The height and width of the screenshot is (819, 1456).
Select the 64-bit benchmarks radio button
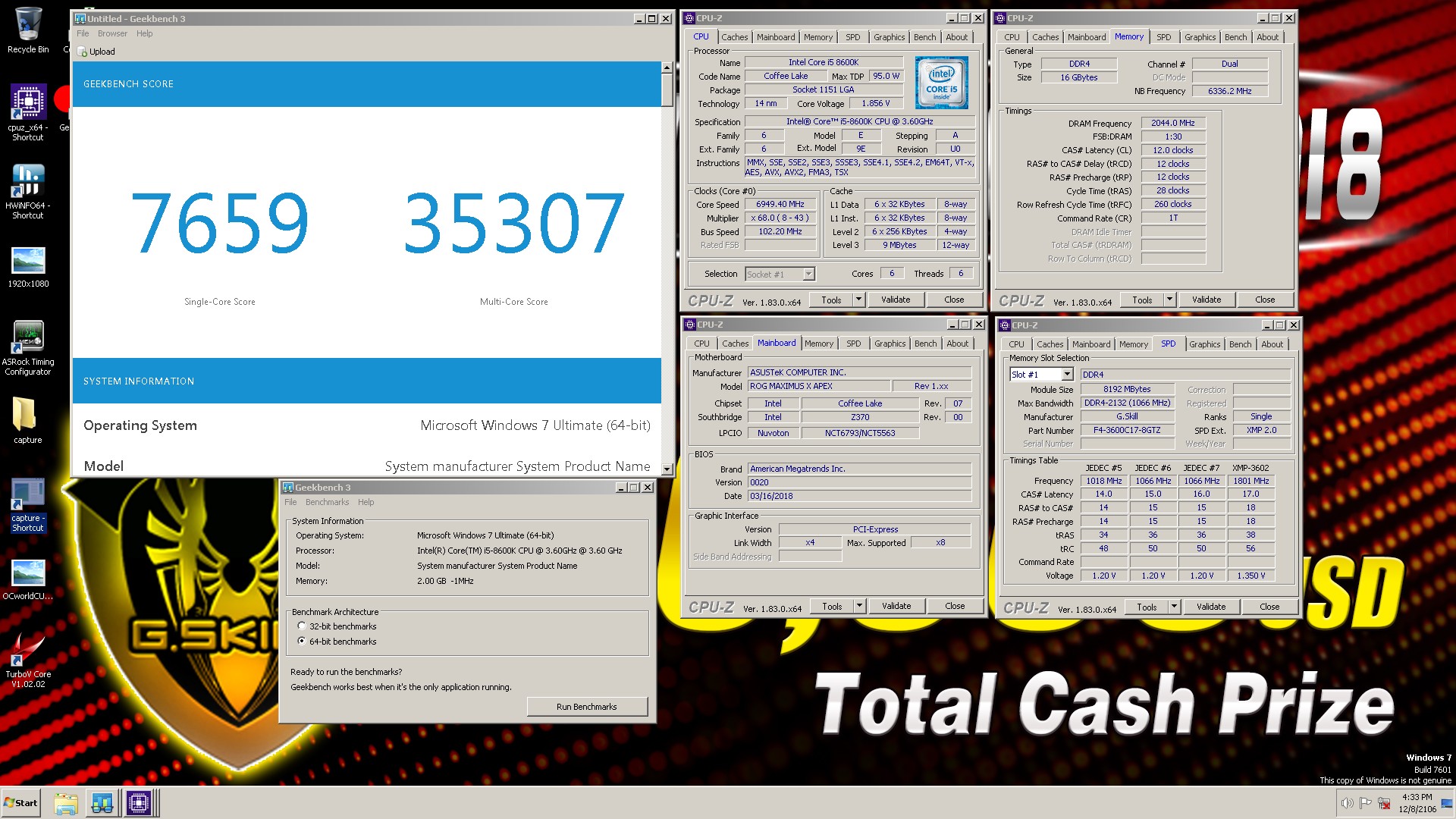click(302, 642)
